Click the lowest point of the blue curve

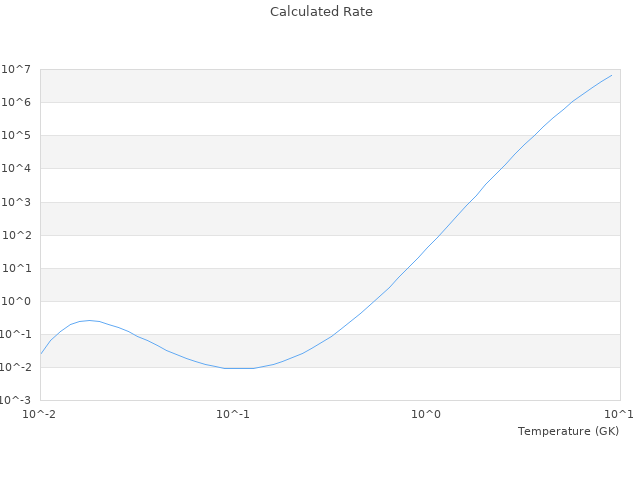click(x=240, y=368)
